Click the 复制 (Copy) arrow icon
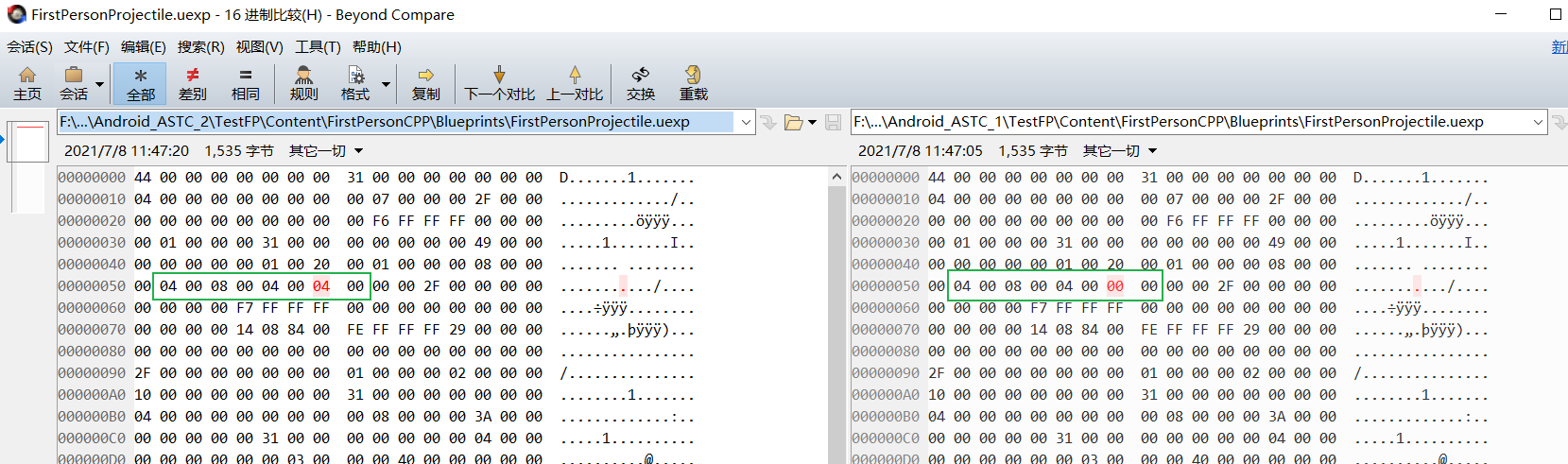The width and height of the screenshot is (1568, 464). [425, 83]
